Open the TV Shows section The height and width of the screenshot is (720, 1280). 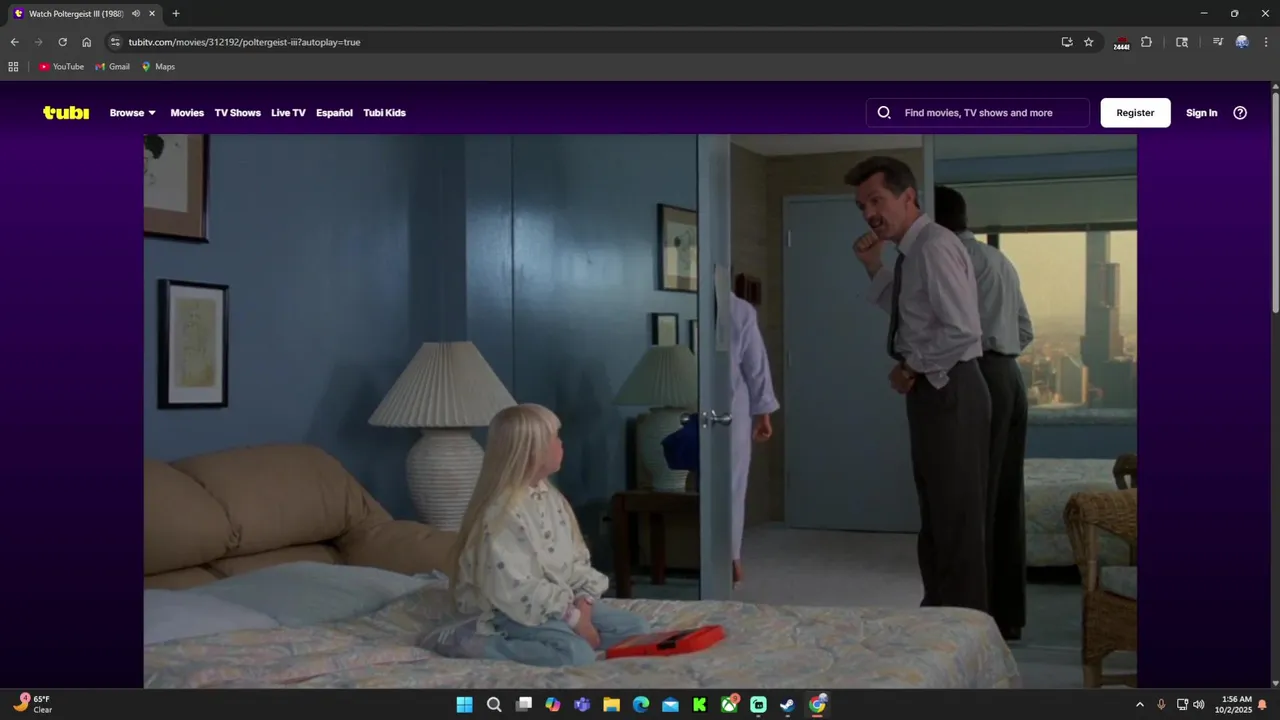click(x=237, y=113)
